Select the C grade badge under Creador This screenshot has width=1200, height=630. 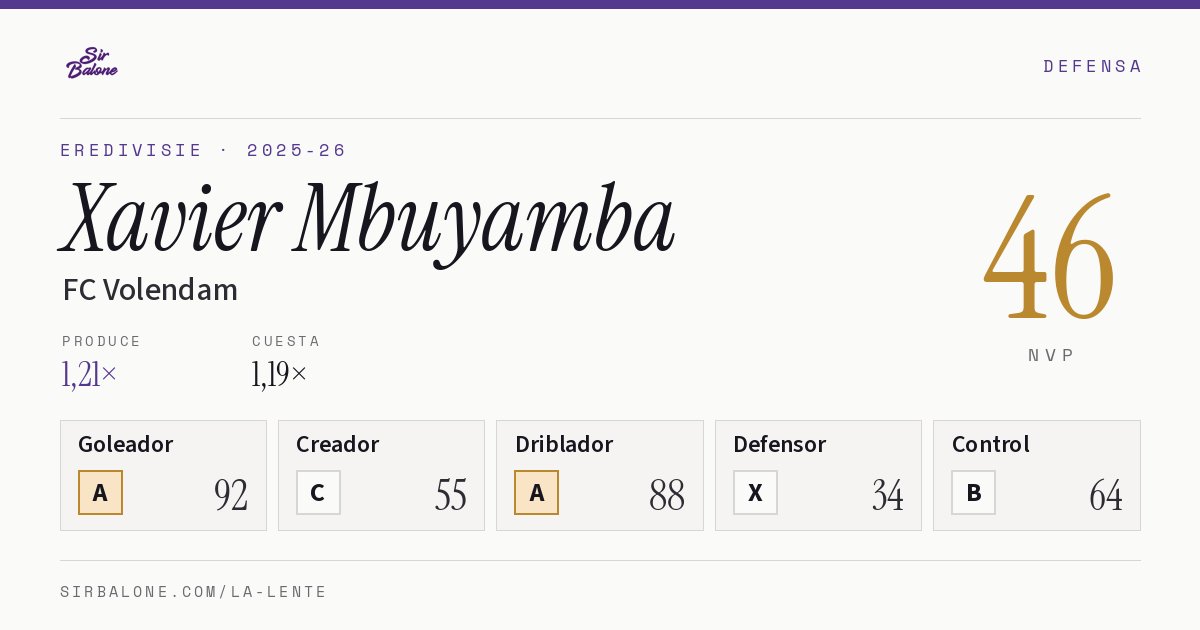(318, 492)
